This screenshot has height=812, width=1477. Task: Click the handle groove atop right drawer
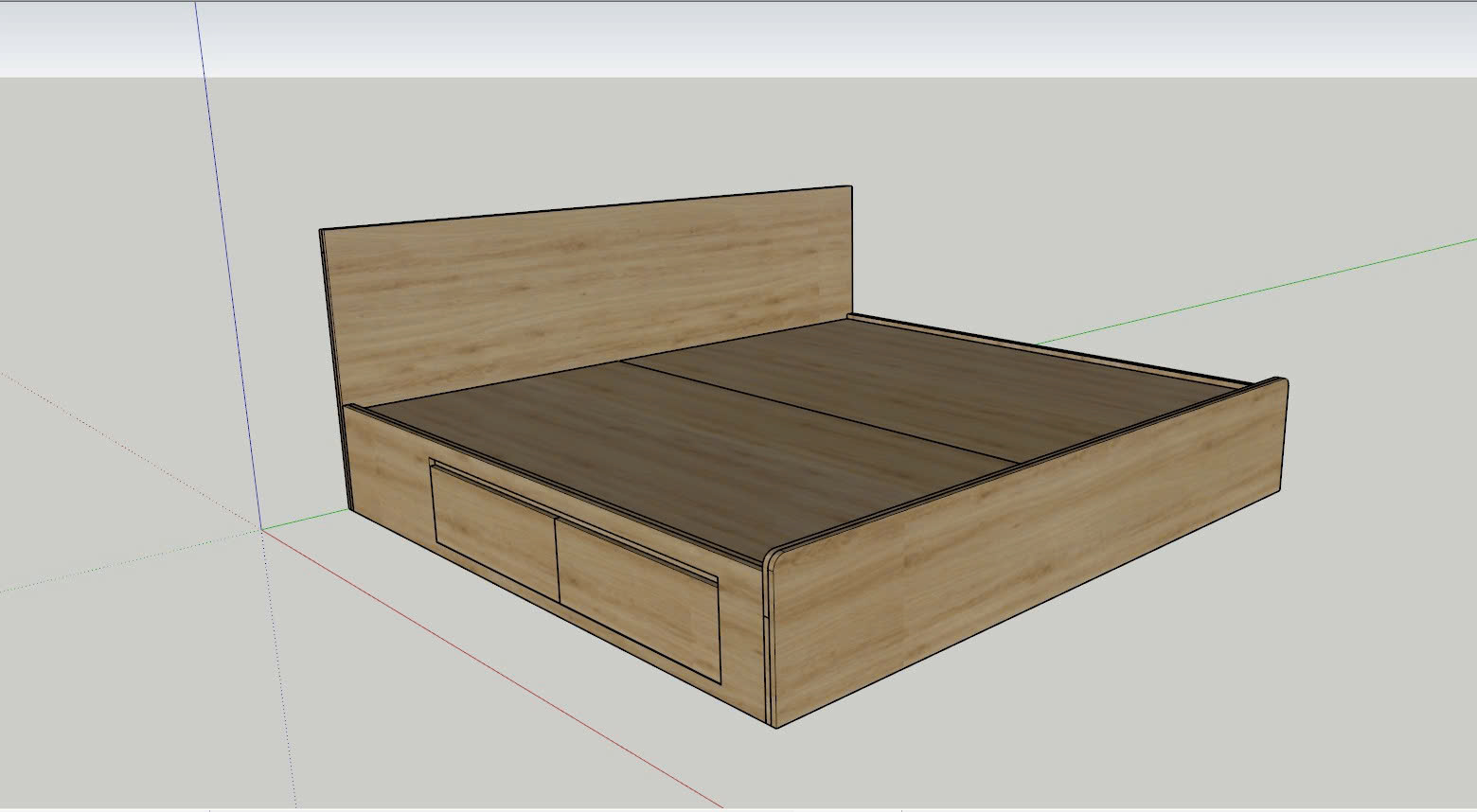[636, 549]
